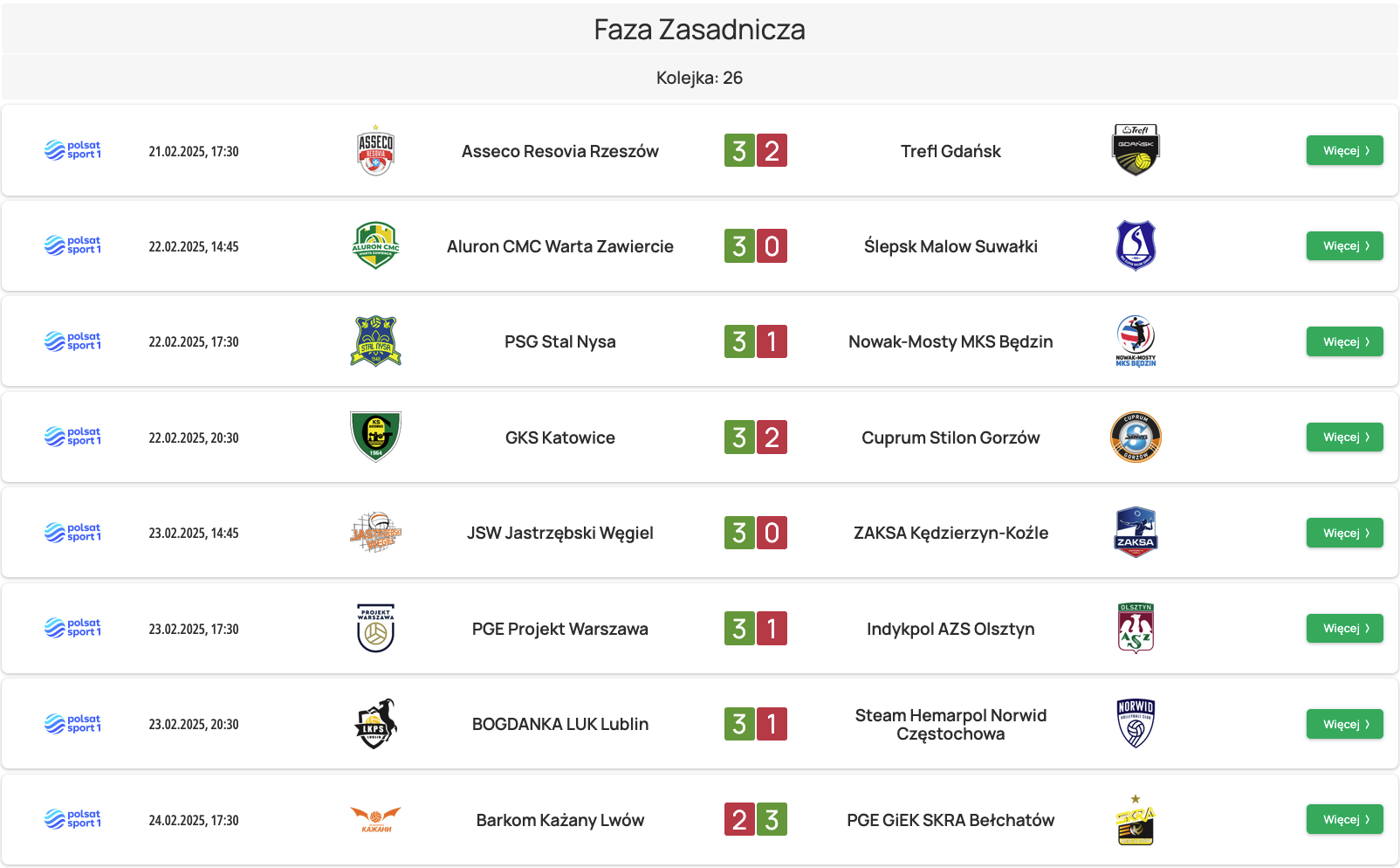The image size is (1400, 868).
Task: Click the Aluron CMC Warta Zawiercie logo
Action: [375, 246]
